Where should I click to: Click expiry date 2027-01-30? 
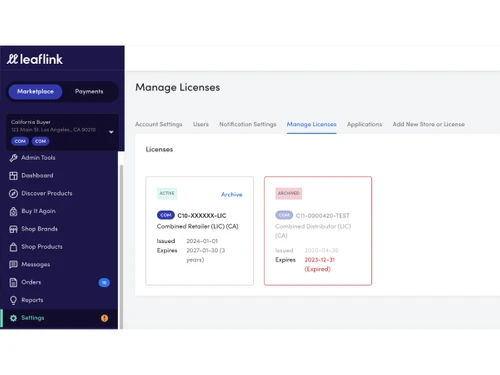click(x=202, y=250)
